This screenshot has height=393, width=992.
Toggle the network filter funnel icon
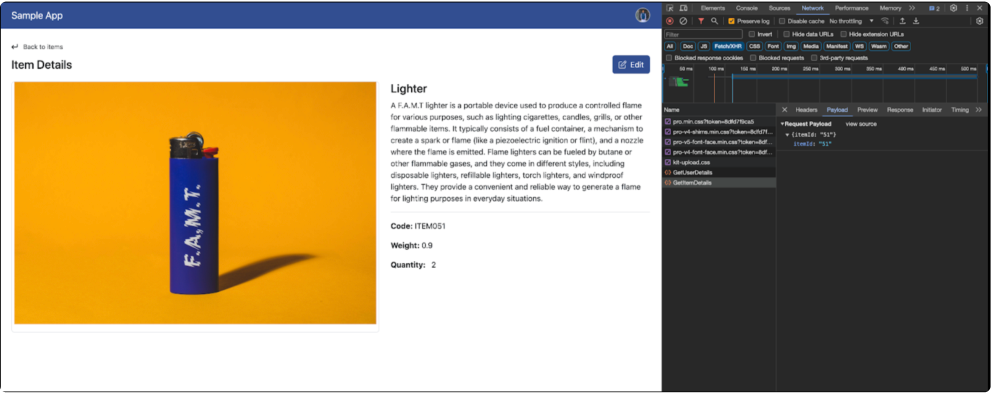click(x=701, y=21)
